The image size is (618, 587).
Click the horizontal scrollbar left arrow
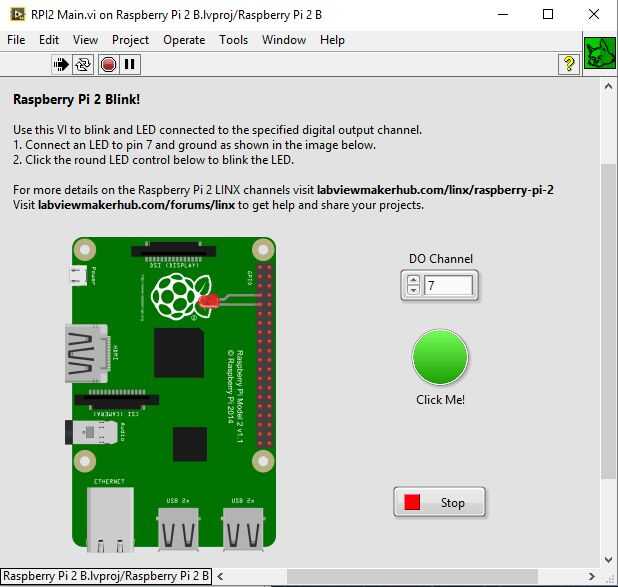coord(220,576)
